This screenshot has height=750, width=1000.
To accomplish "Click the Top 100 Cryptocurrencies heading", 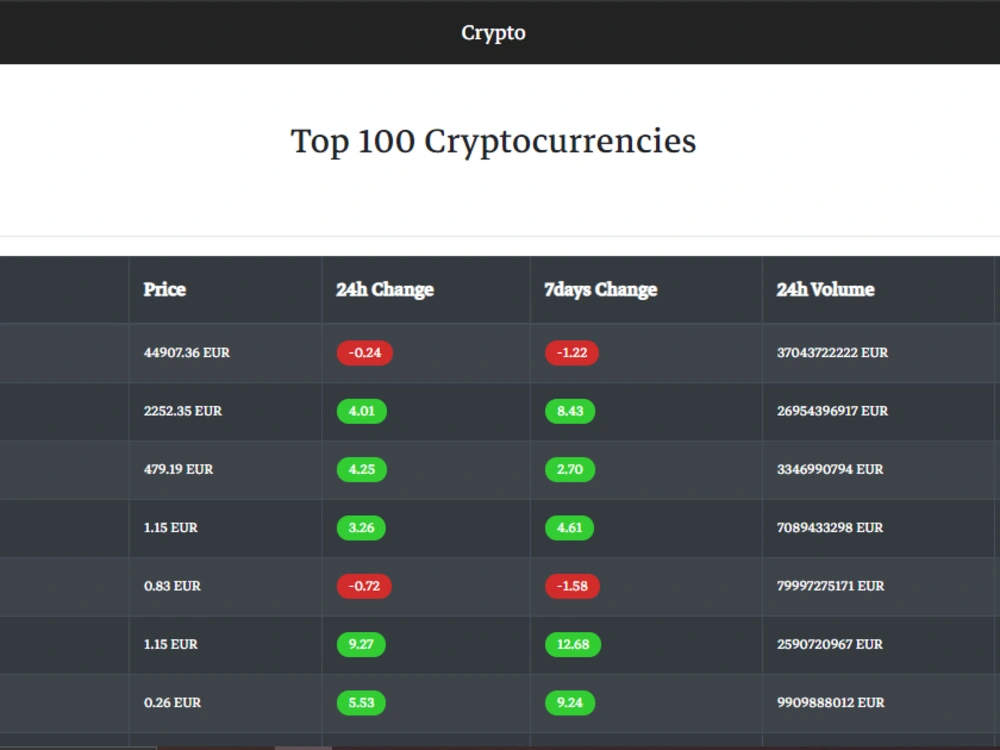I will click(493, 141).
